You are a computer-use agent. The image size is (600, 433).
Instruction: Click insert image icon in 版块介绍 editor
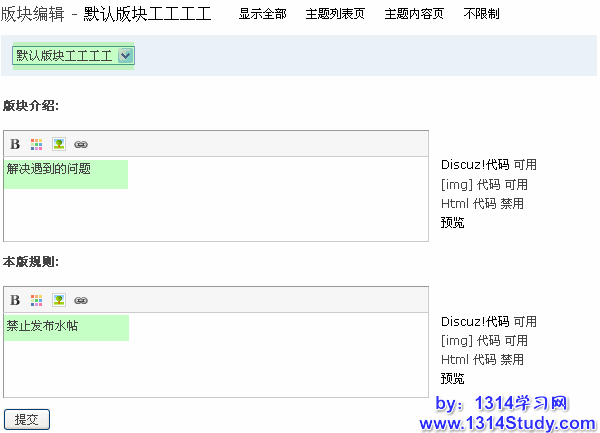(x=59, y=144)
